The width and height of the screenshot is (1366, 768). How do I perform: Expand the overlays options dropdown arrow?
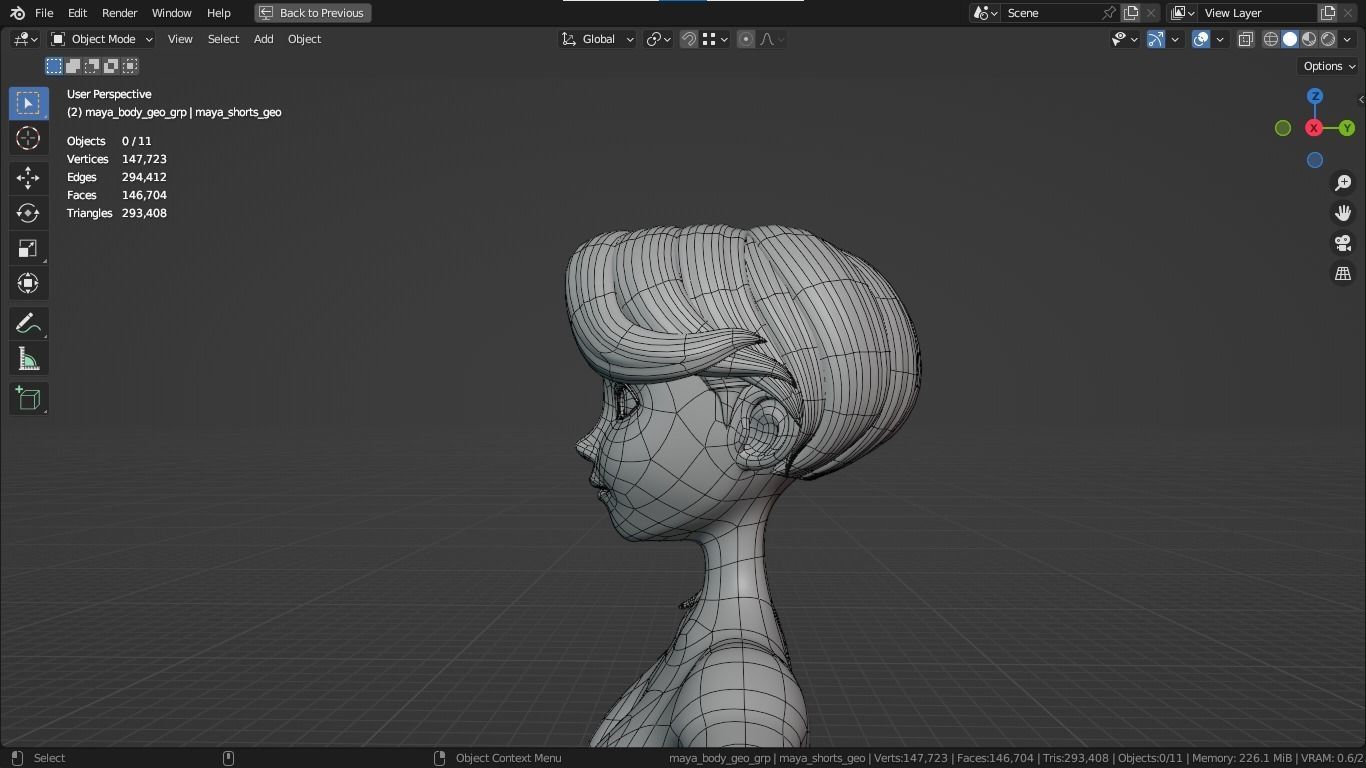coord(1220,39)
